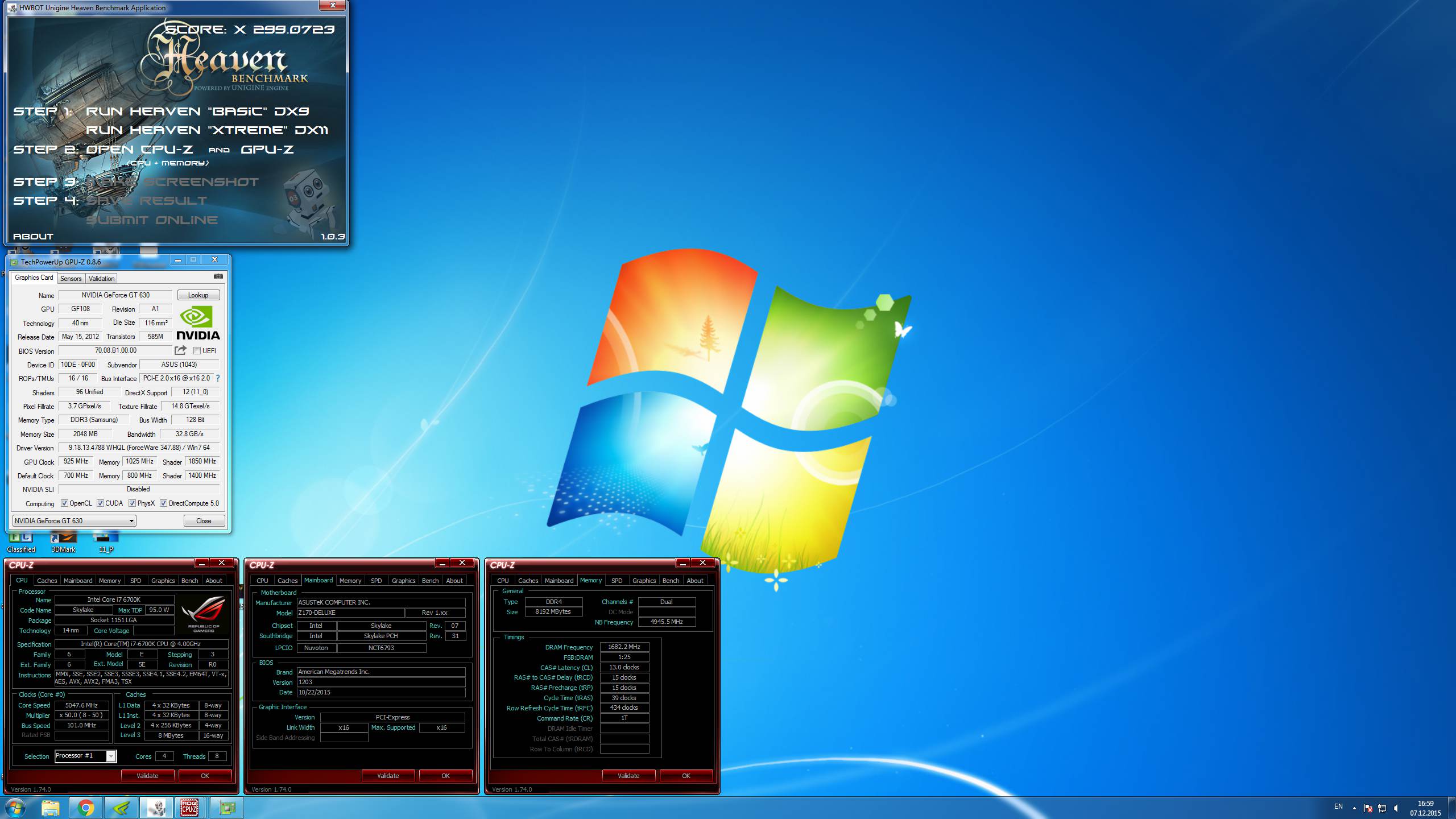Click Run Heaven "Xtreme" DX11
This screenshot has height=819, width=1456.
[x=207, y=130]
